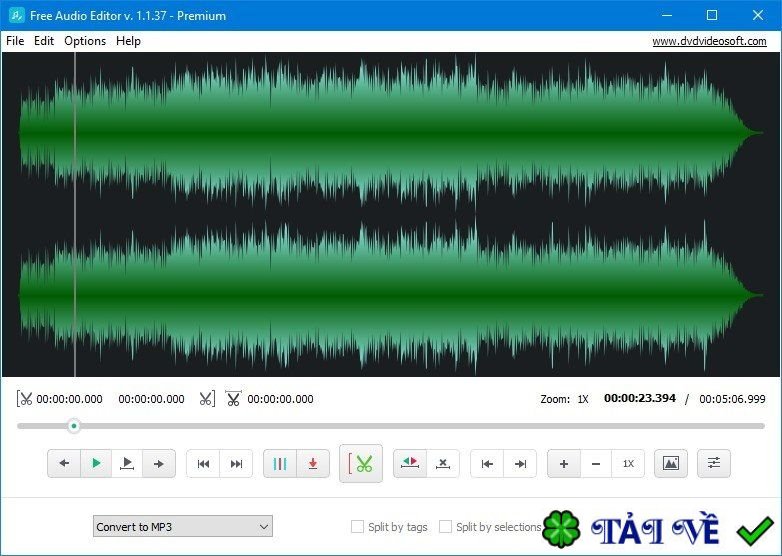Open the Help menu

[128, 41]
